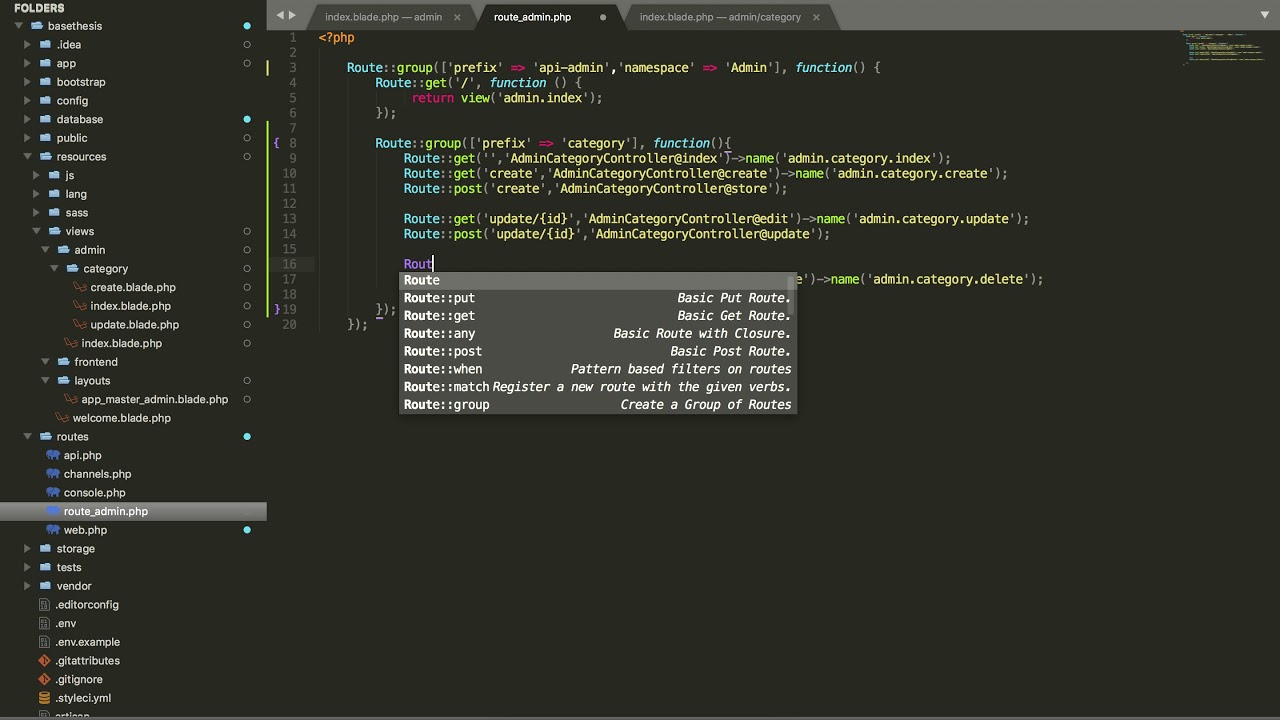
Task: Click the create.blade.php file icon
Action: [x=81, y=287]
